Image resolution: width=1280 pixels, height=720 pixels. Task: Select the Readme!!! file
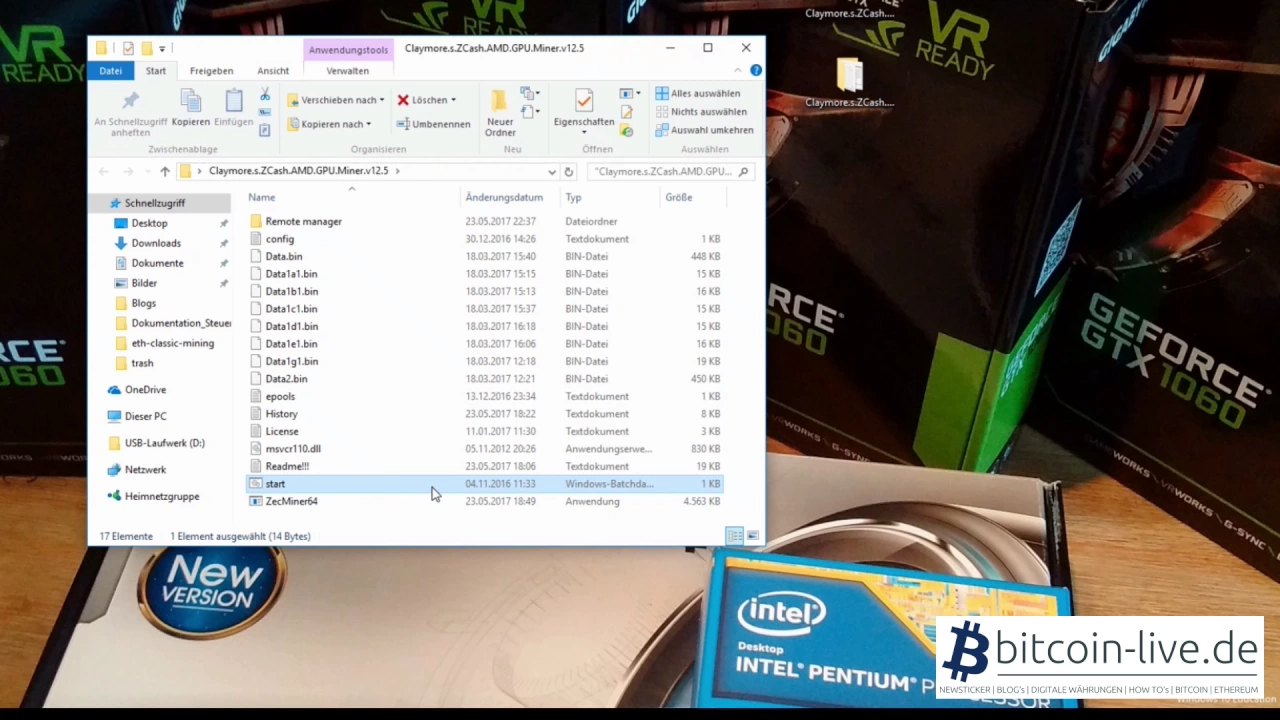tap(484, 466)
